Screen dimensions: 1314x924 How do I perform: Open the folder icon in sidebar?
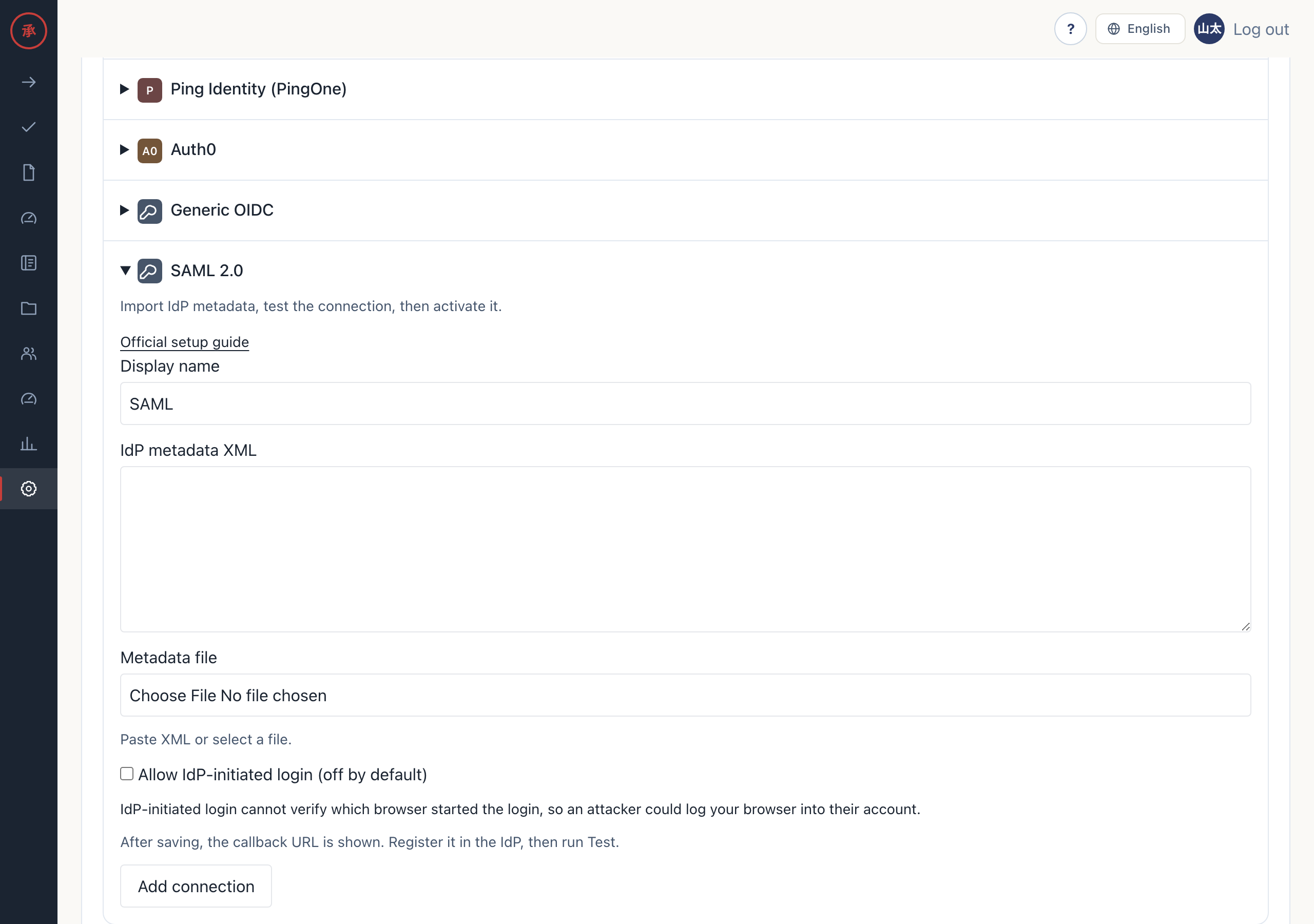pyautogui.click(x=29, y=308)
